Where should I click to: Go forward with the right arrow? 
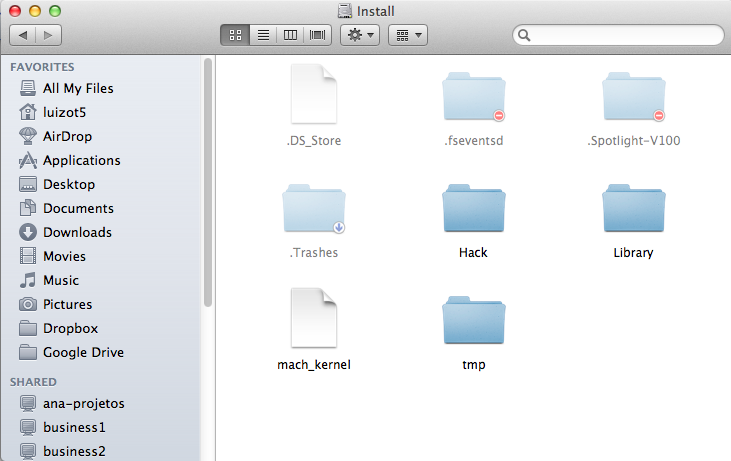[x=48, y=35]
